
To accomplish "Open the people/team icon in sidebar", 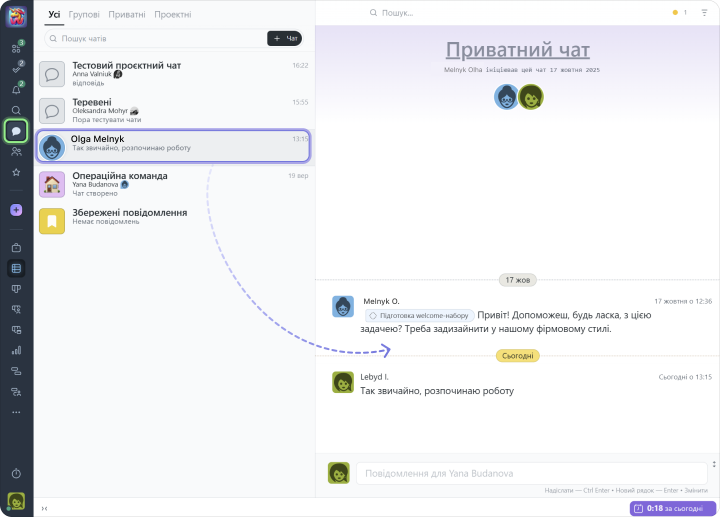I will tap(16, 151).
